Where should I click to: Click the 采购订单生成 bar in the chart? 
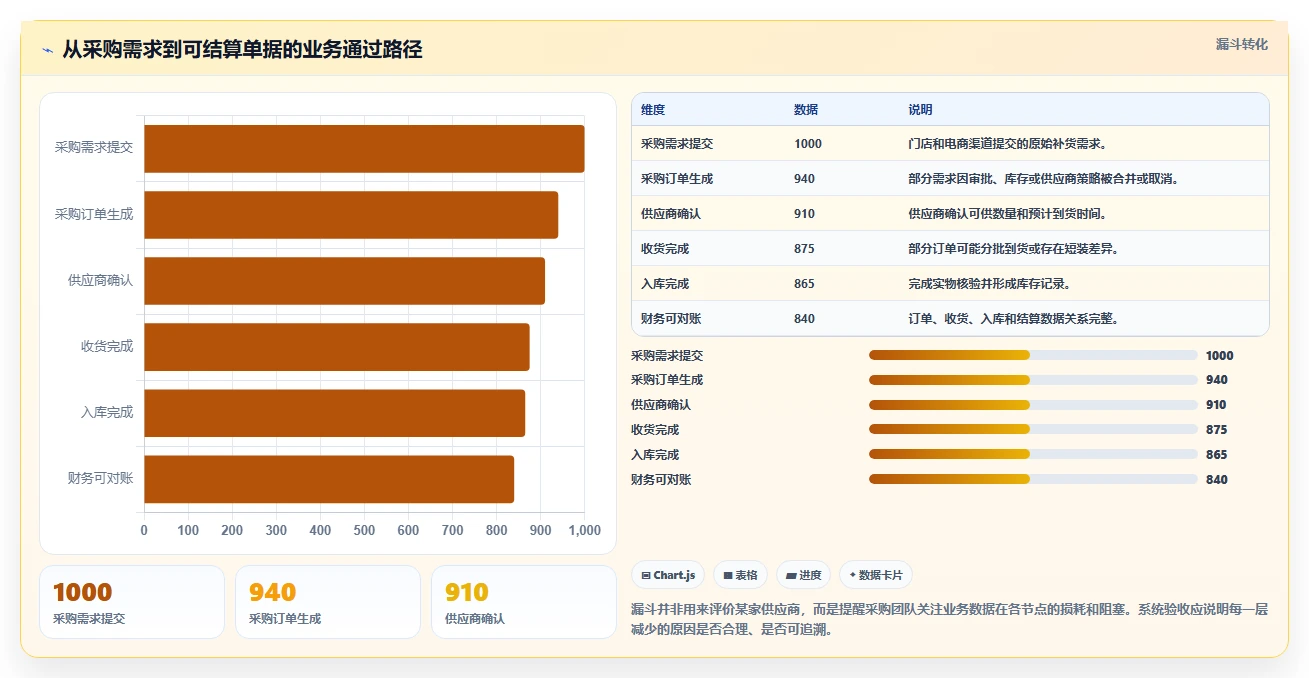tap(351, 215)
